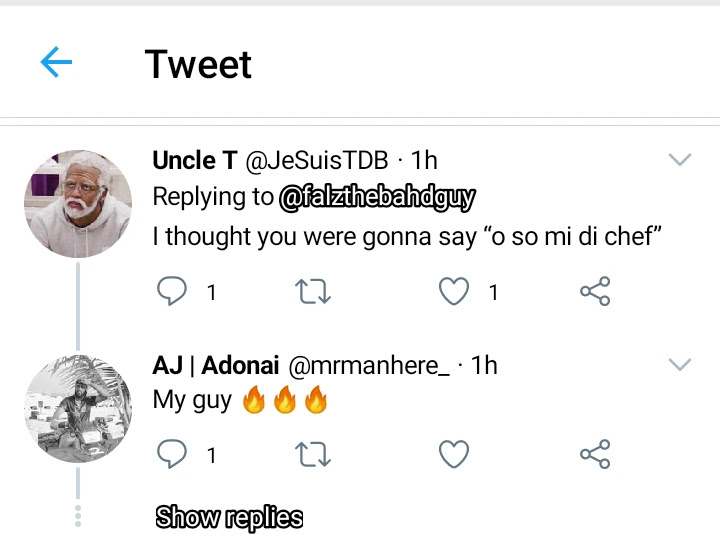Viewport: 720px width, 553px height.
Task: Reply to Uncle T's tweet
Action: point(173,292)
